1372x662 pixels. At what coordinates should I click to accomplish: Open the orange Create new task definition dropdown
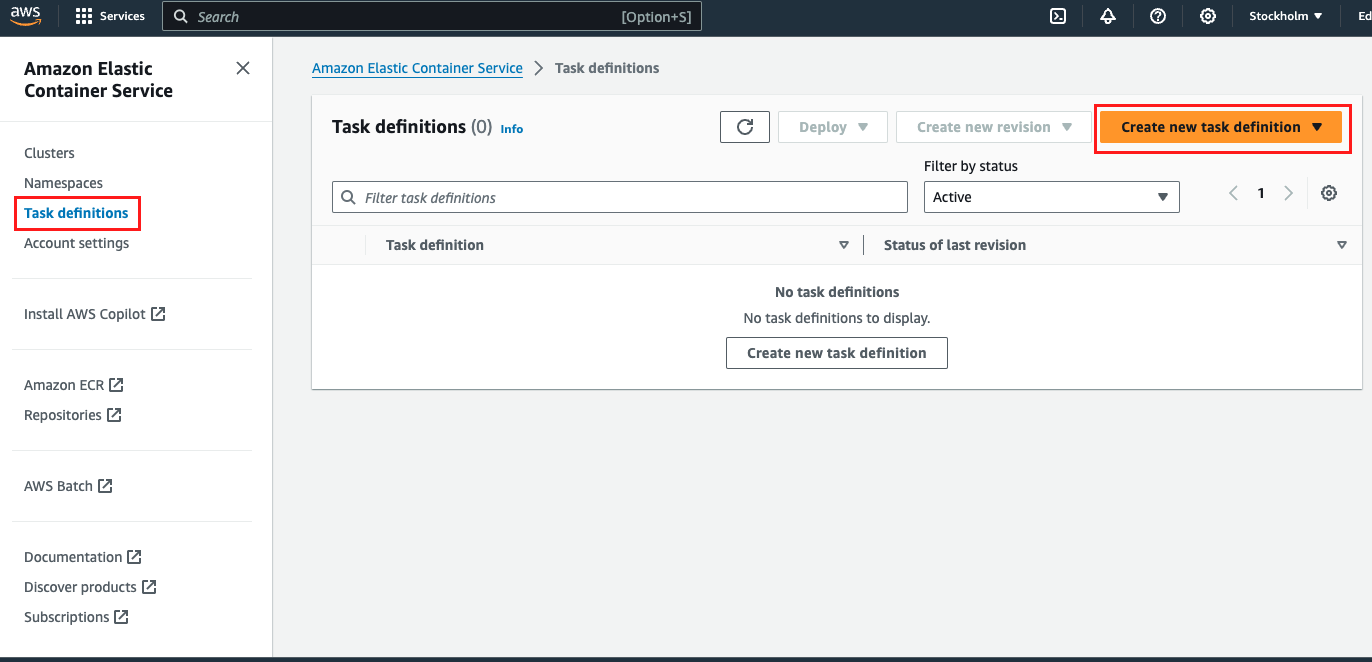point(1221,127)
